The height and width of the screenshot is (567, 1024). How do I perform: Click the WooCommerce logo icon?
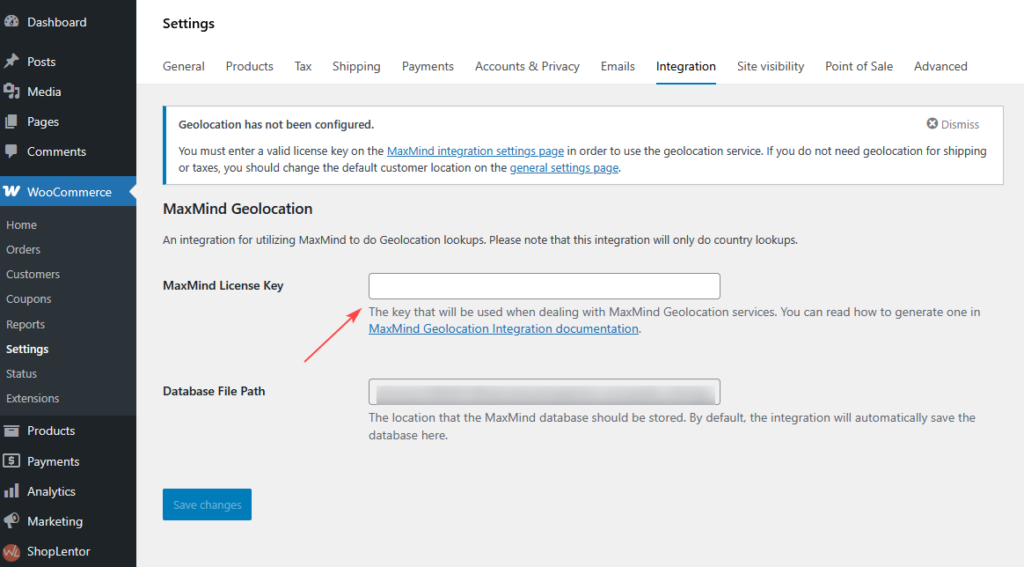click(x=11, y=191)
